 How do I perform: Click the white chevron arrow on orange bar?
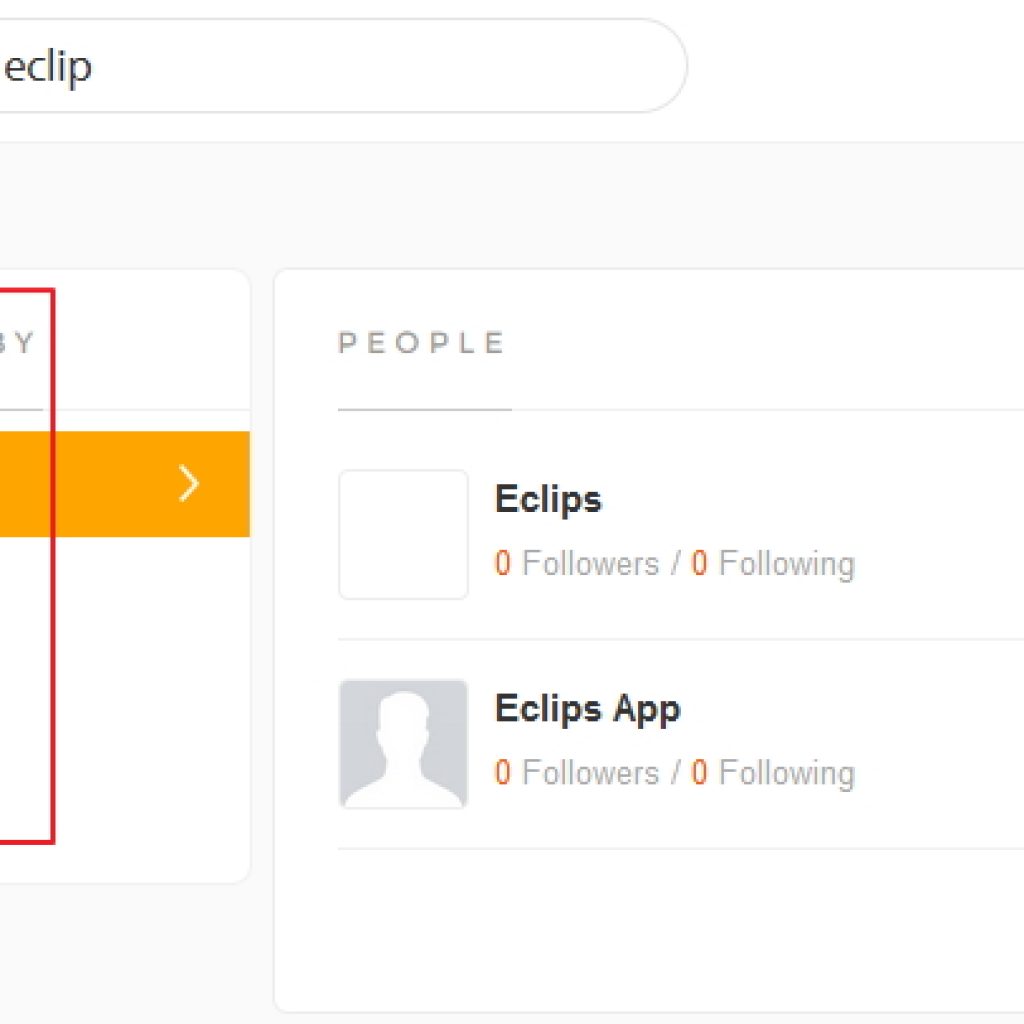point(189,483)
